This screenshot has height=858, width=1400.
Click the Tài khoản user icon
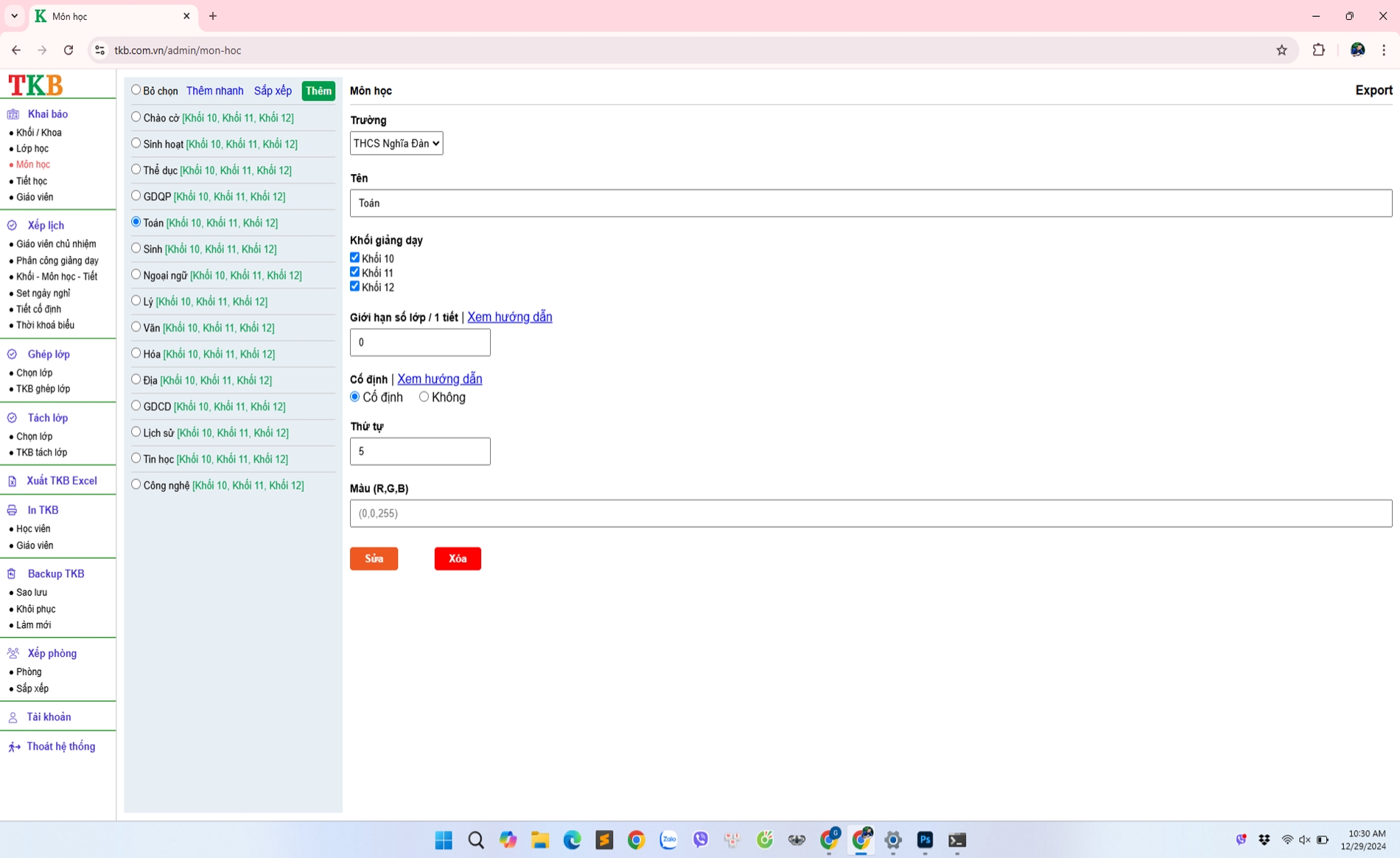13,717
